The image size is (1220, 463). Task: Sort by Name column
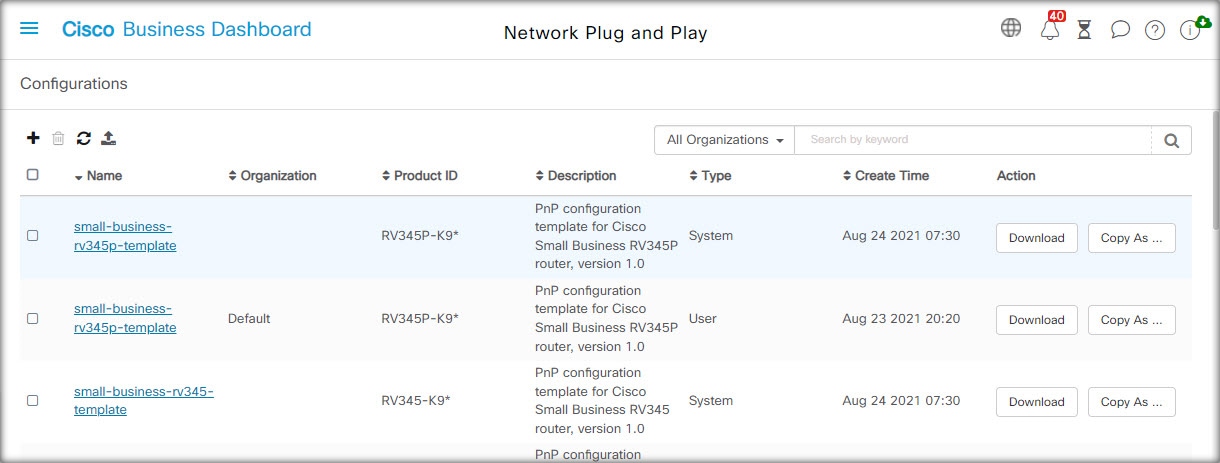click(98, 176)
